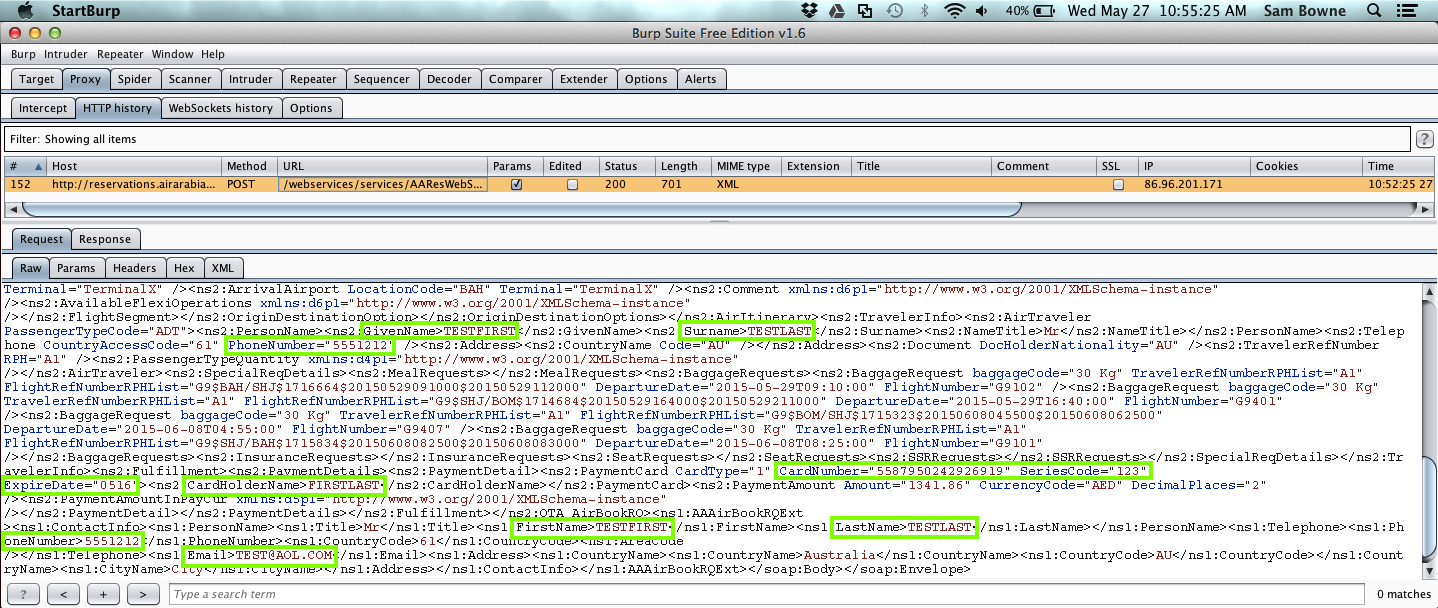Select the Response tab
Image resolution: width=1438 pixels, height=608 pixels.
[x=105, y=239]
